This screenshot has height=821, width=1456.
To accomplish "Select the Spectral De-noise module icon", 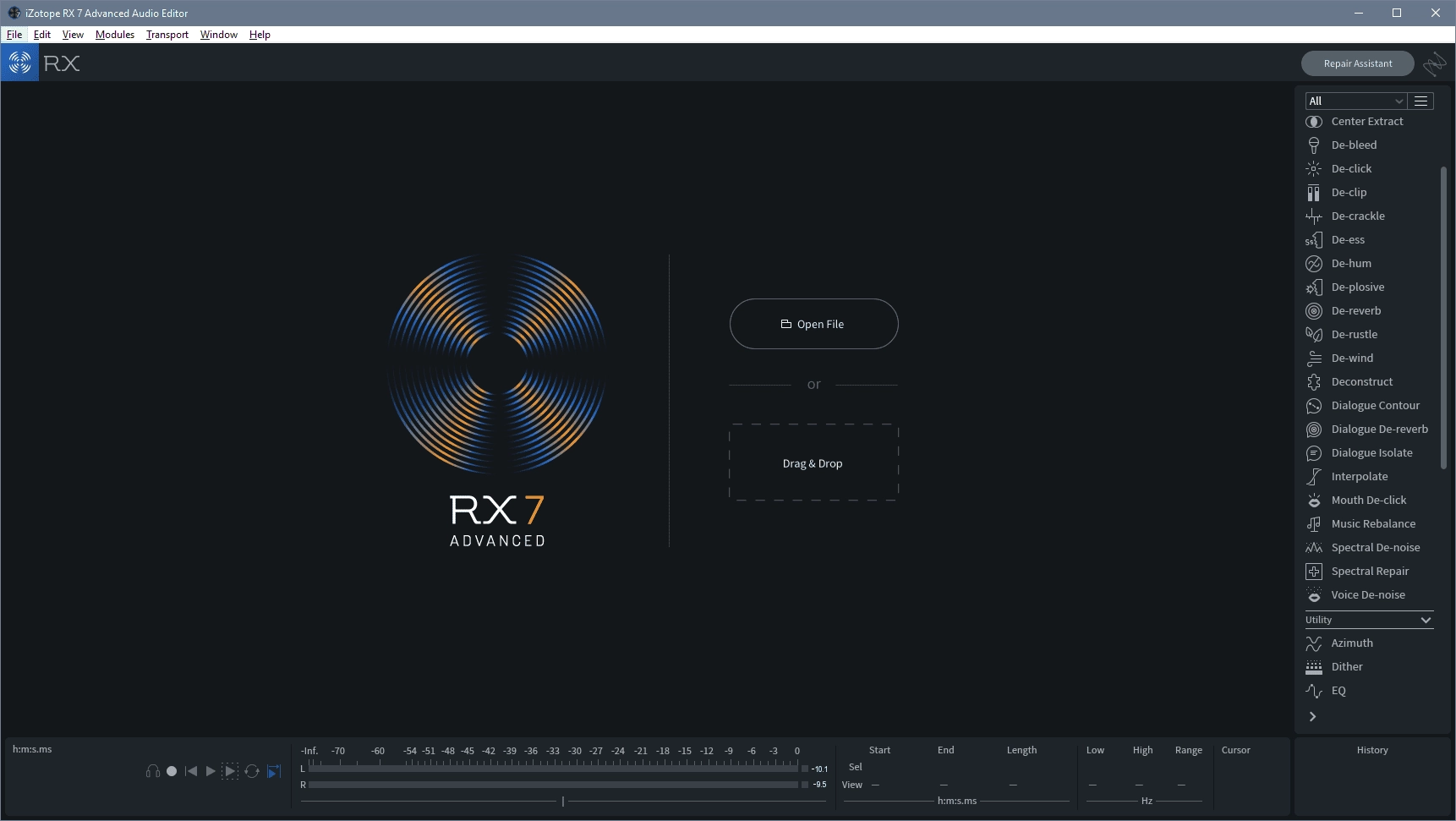I will click(x=1314, y=548).
